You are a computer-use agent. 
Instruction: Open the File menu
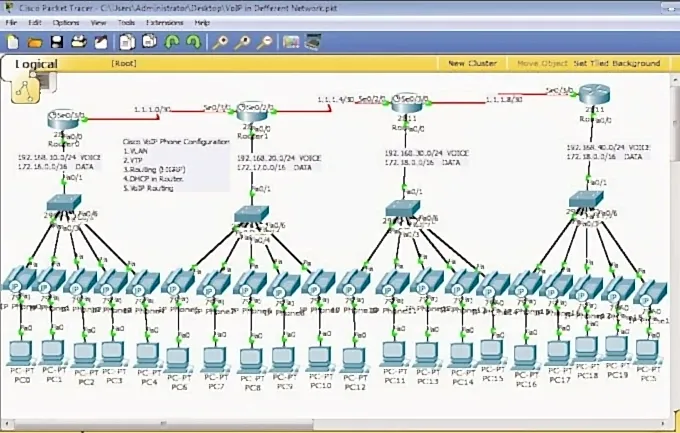pyautogui.click(x=11, y=23)
